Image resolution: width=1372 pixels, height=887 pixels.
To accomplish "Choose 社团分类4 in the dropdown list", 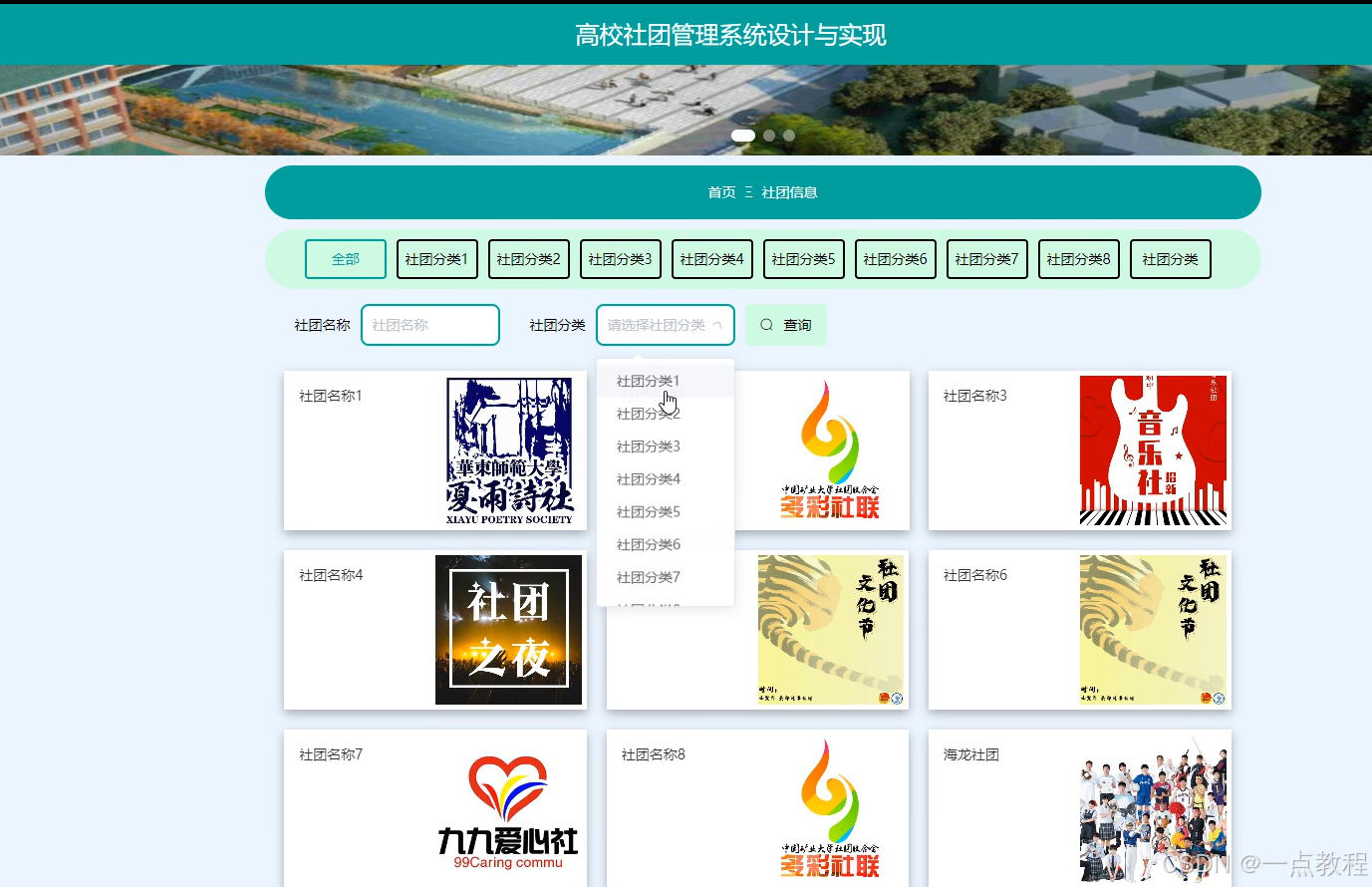I will (666, 479).
